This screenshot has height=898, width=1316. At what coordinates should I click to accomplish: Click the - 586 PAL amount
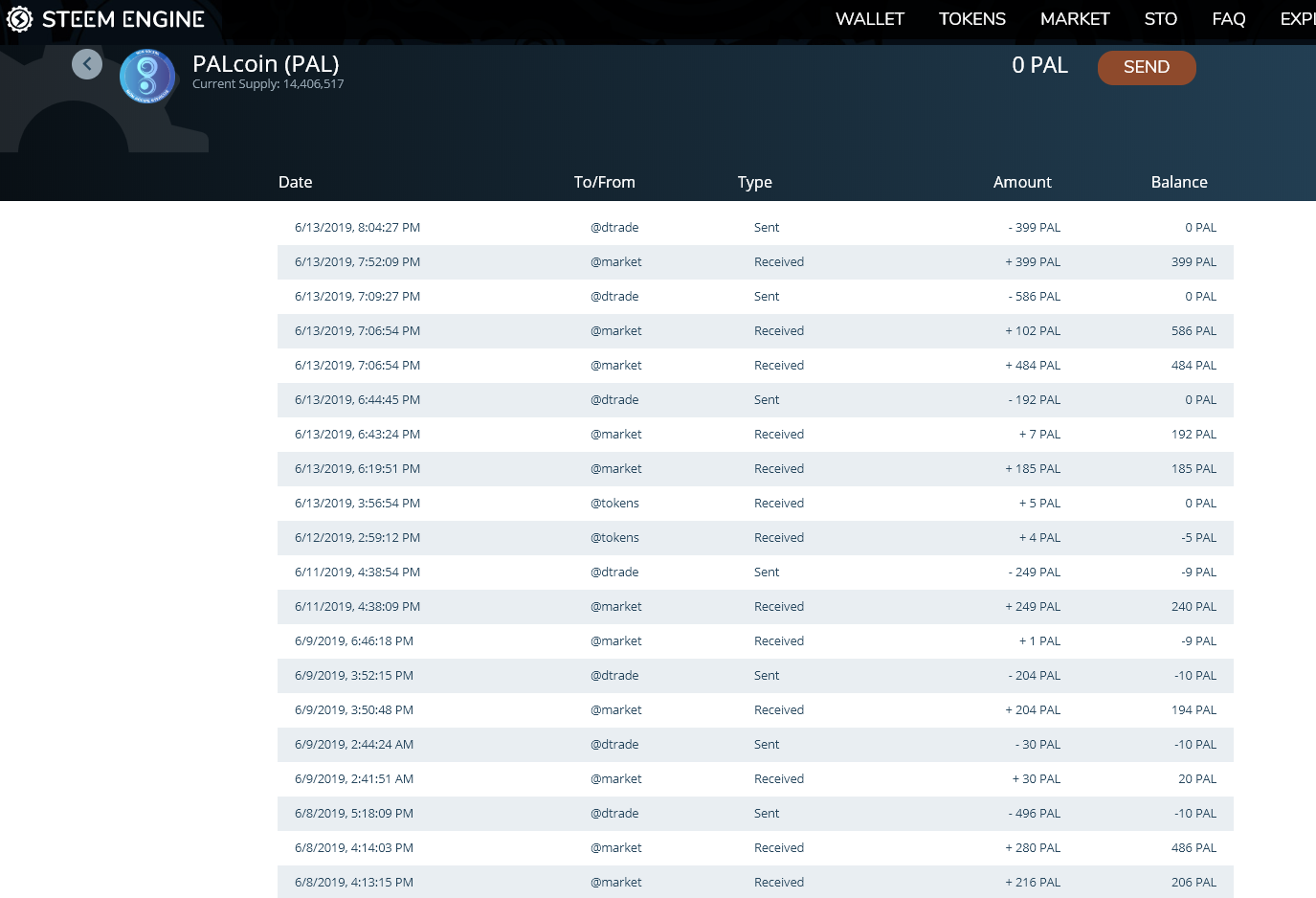click(x=1035, y=297)
